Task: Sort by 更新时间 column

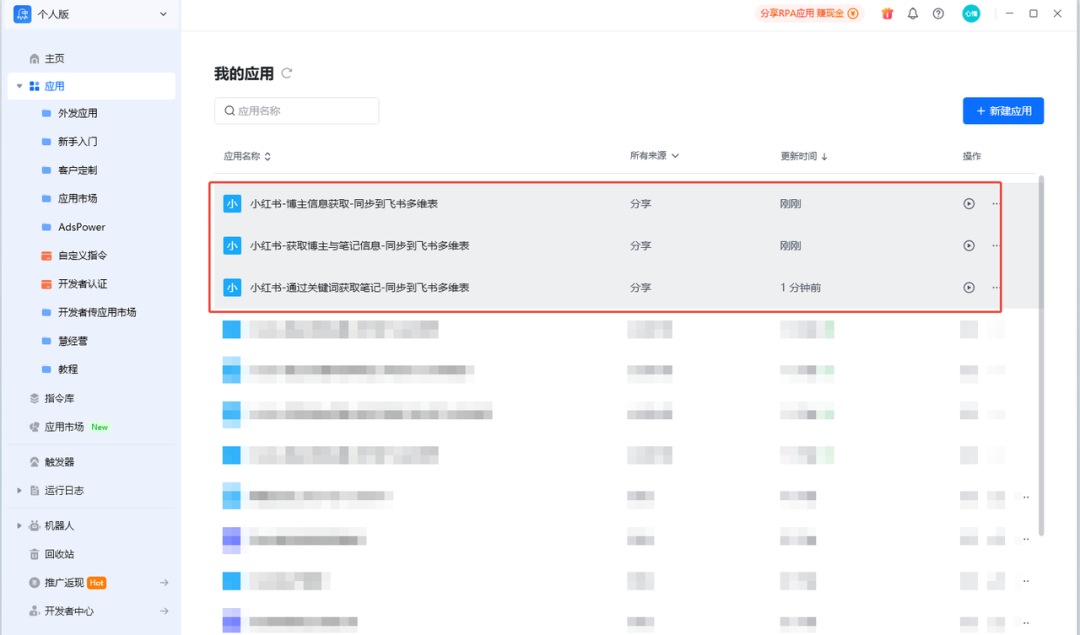Action: [x=803, y=156]
